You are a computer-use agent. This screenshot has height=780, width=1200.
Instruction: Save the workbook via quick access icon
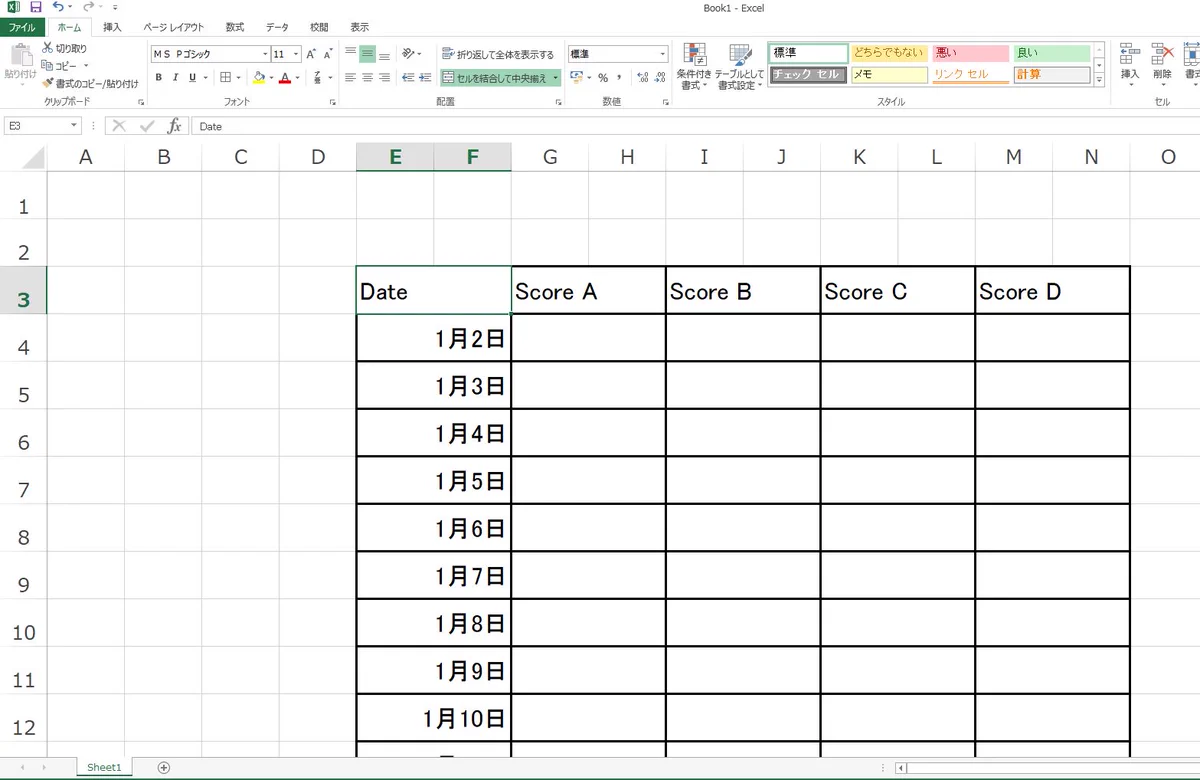pos(36,7)
